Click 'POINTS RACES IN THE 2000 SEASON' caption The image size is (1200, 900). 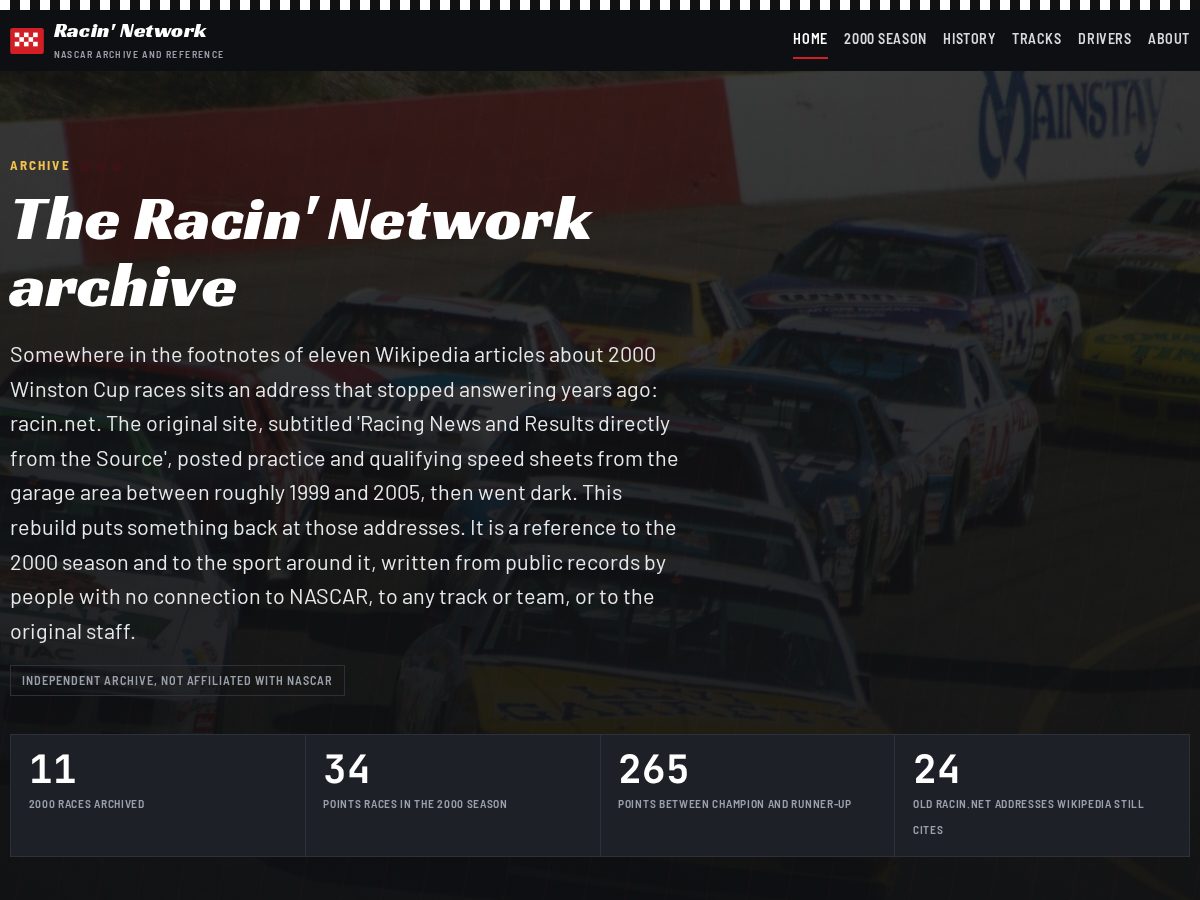pos(415,804)
